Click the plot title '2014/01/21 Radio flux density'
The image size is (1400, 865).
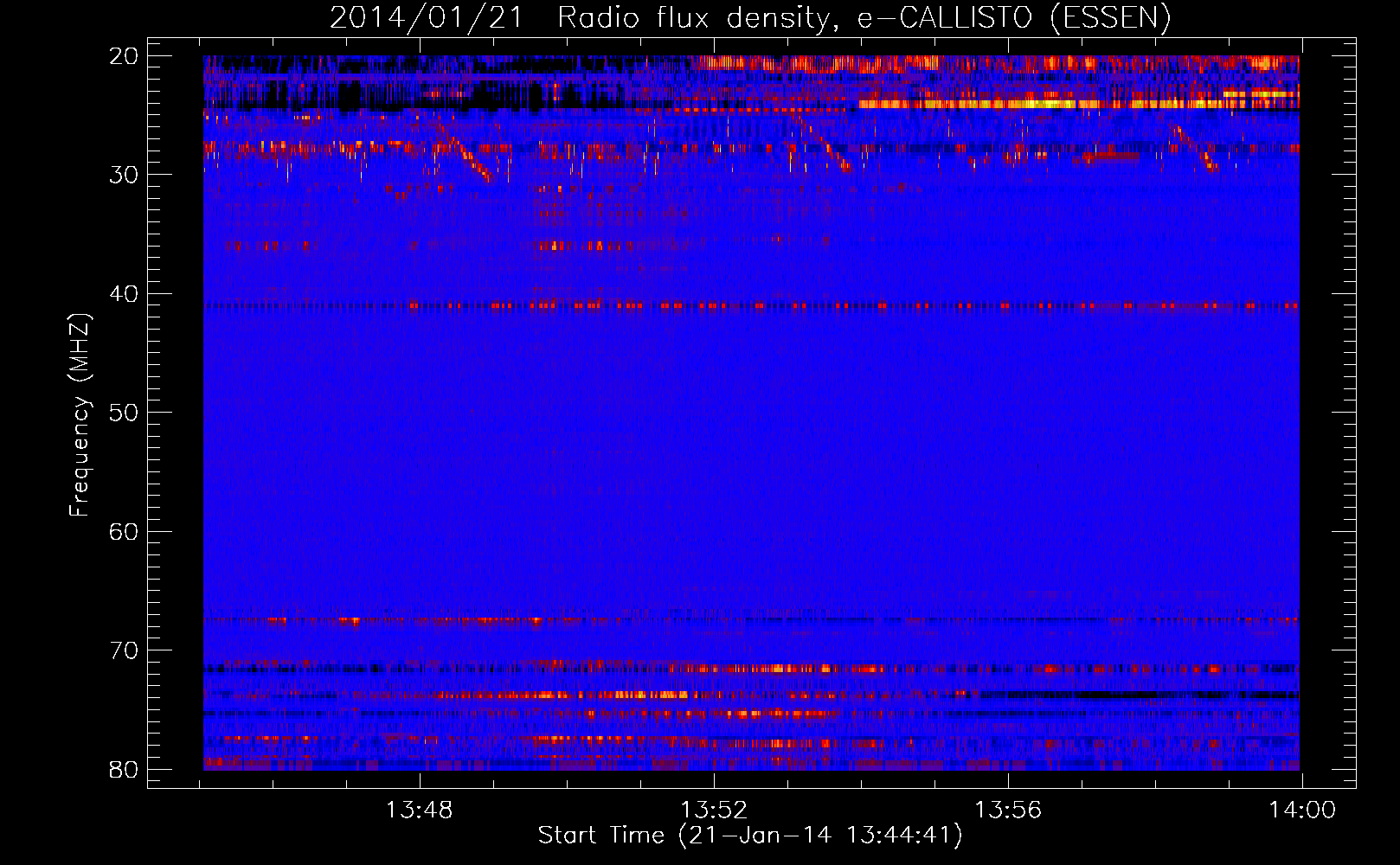pyautogui.click(x=580, y=18)
